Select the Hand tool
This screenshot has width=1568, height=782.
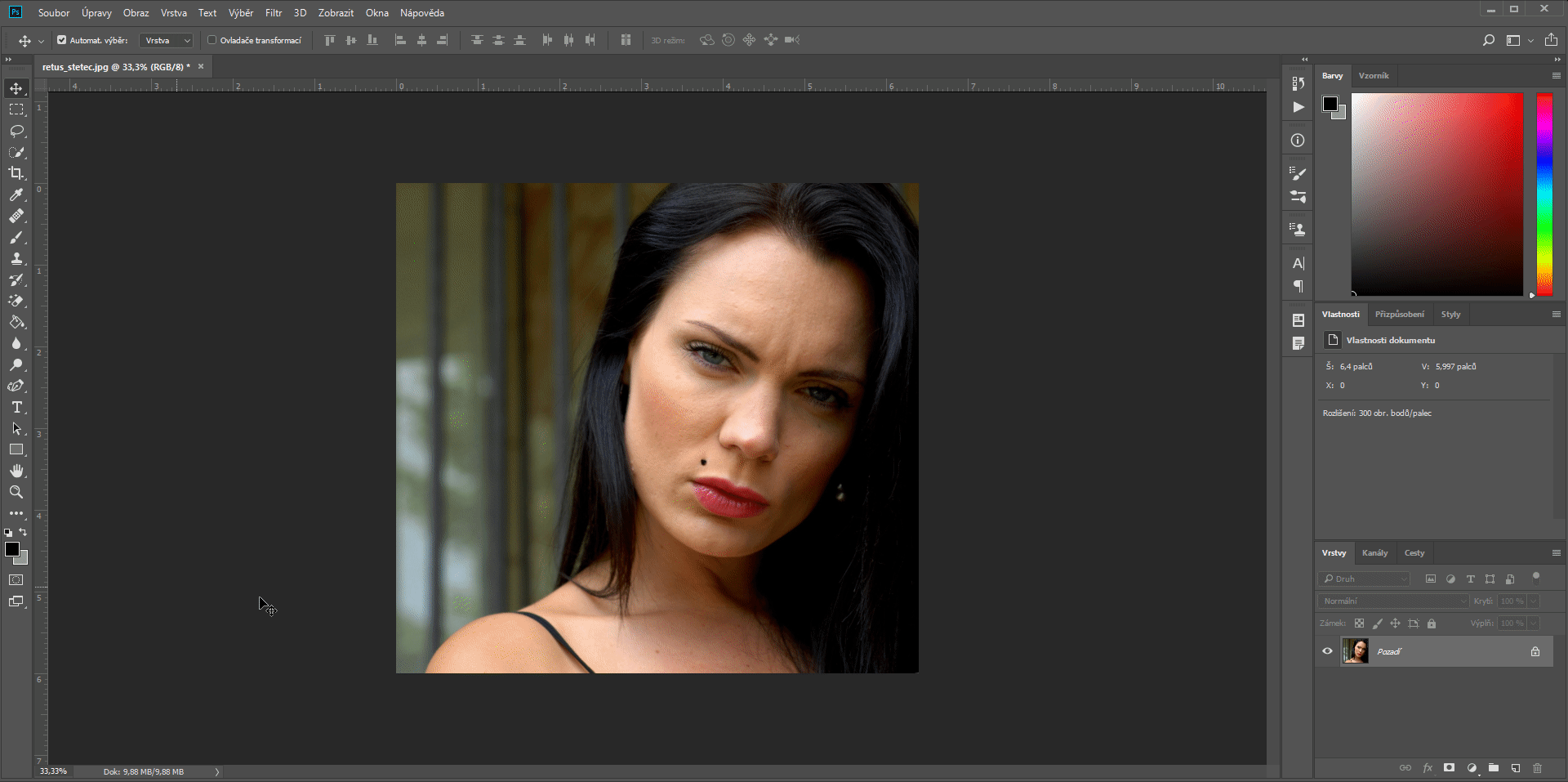[16, 471]
